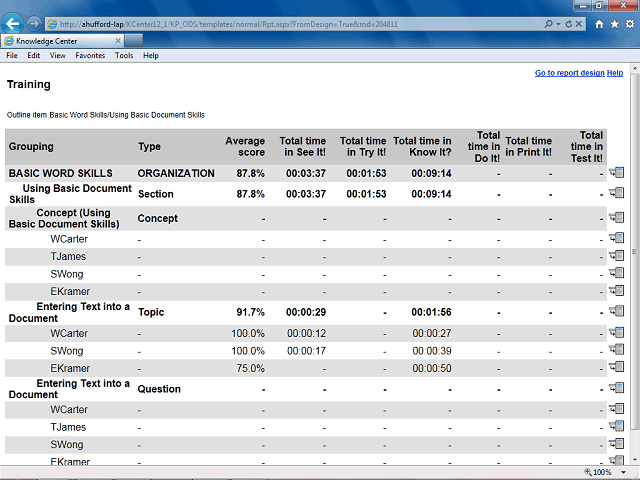This screenshot has height=480, width=640.
Task: Open browser Tools gear icon
Action: pos(630,24)
